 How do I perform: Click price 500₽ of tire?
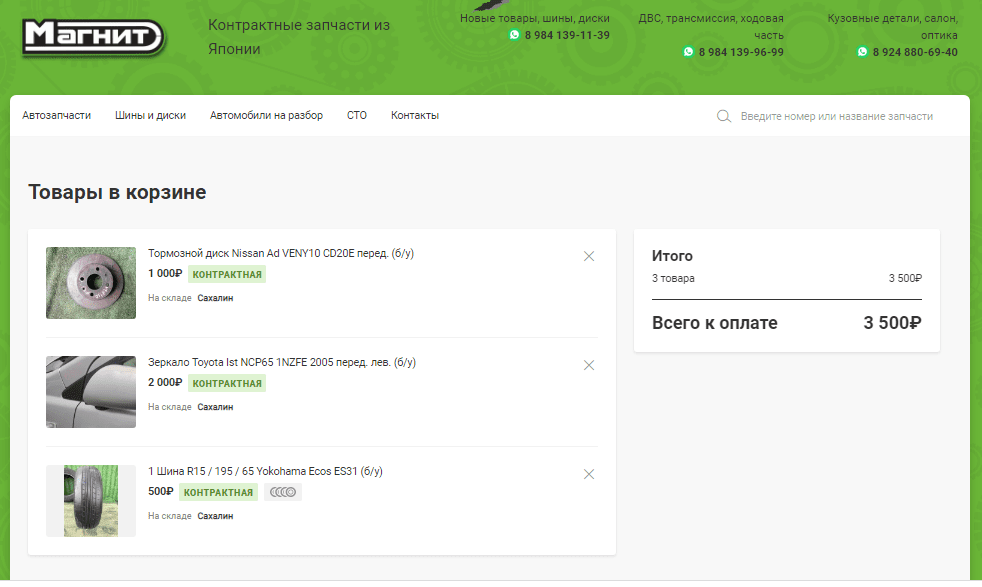160,492
